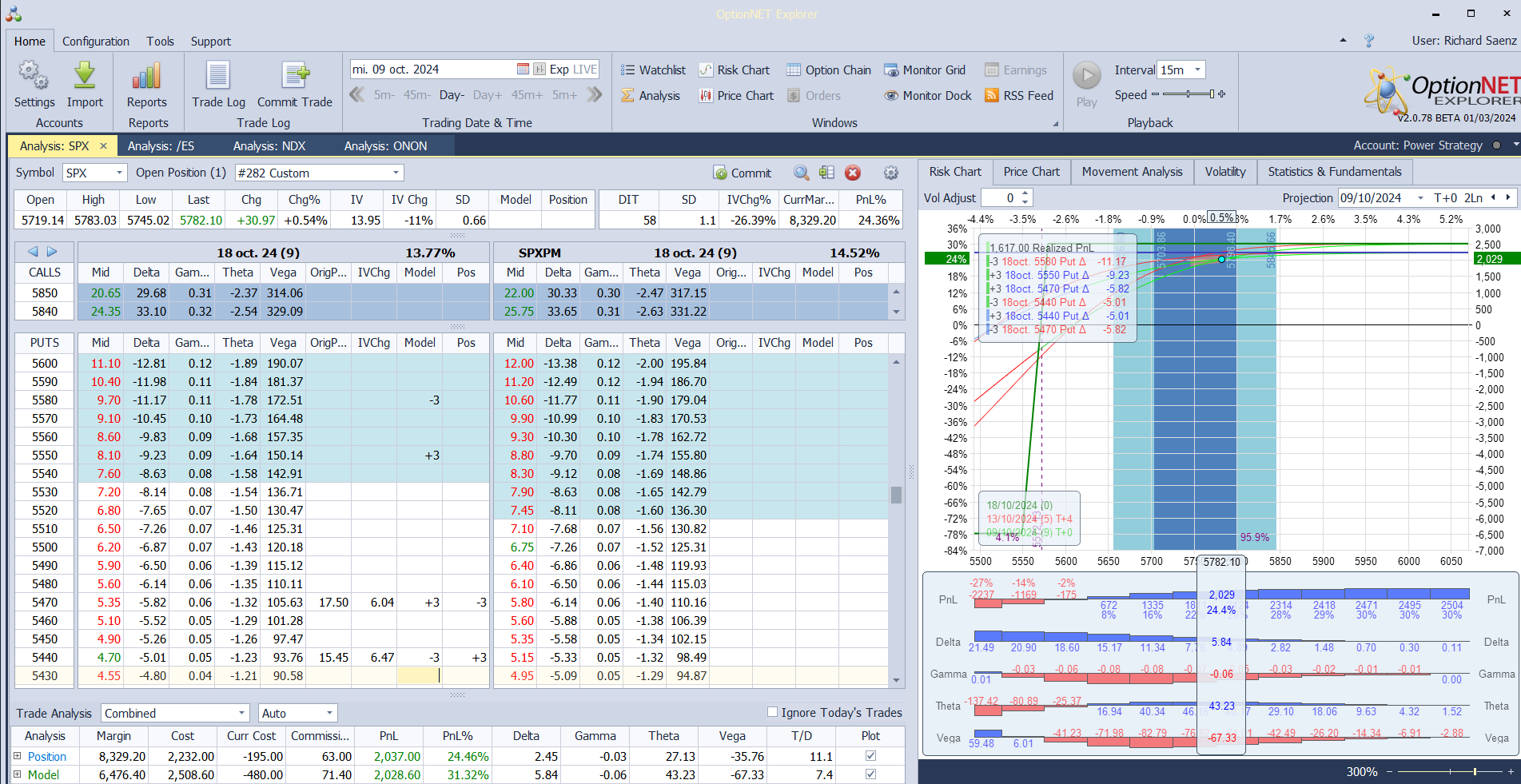Jump back fast with double left arrows
Image resolution: width=1521 pixels, height=784 pixels.
coord(357,95)
